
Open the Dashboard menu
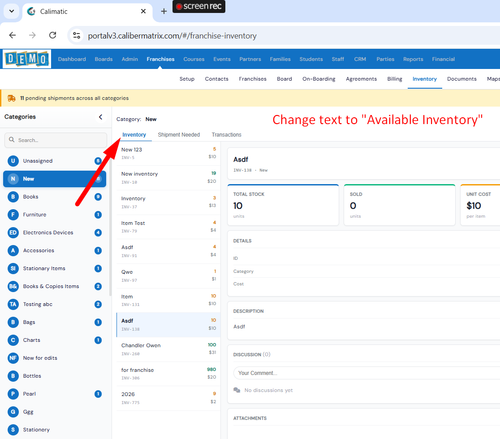click(x=72, y=59)
